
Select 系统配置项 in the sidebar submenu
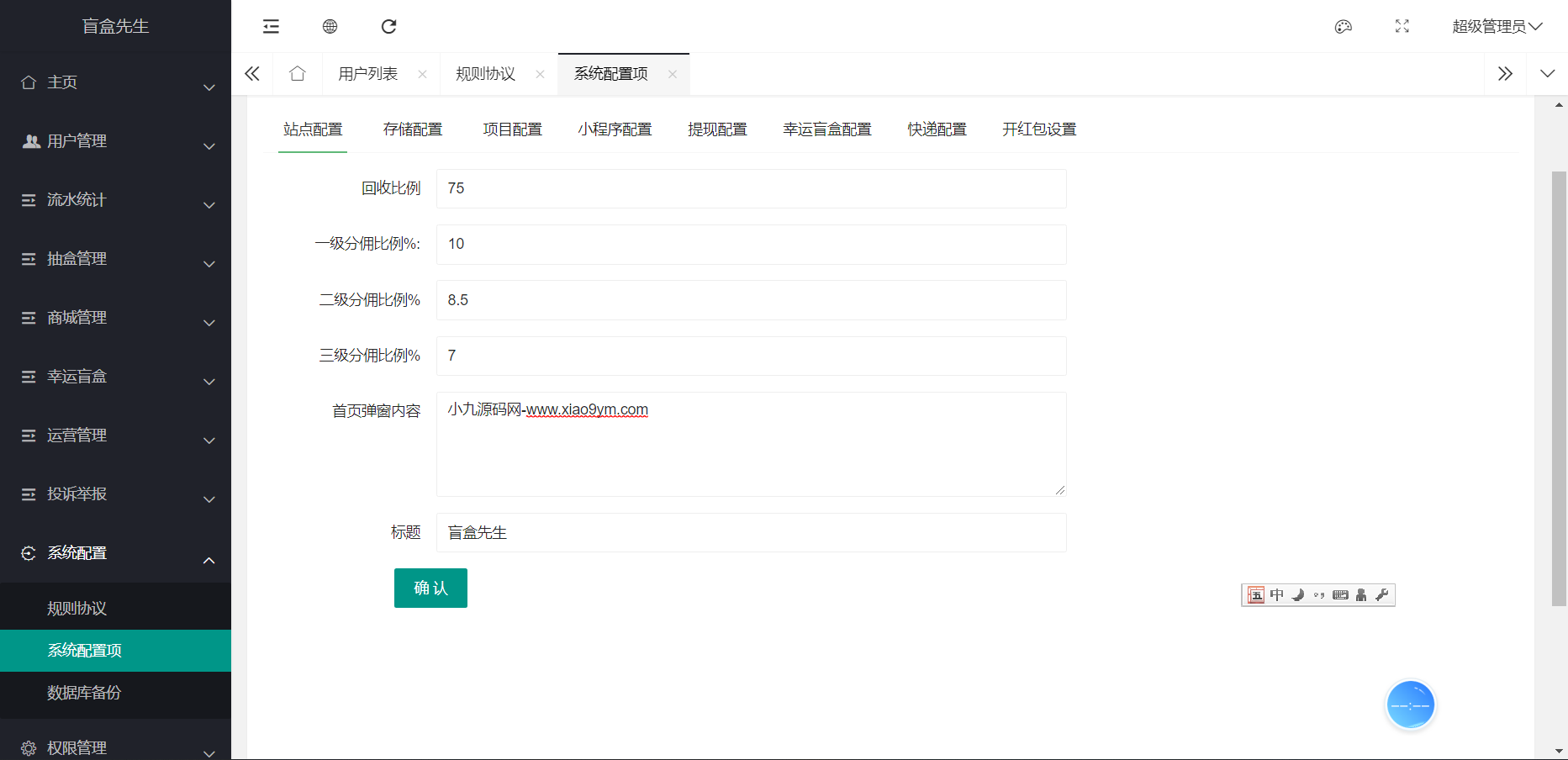click(x=115, y=651)
